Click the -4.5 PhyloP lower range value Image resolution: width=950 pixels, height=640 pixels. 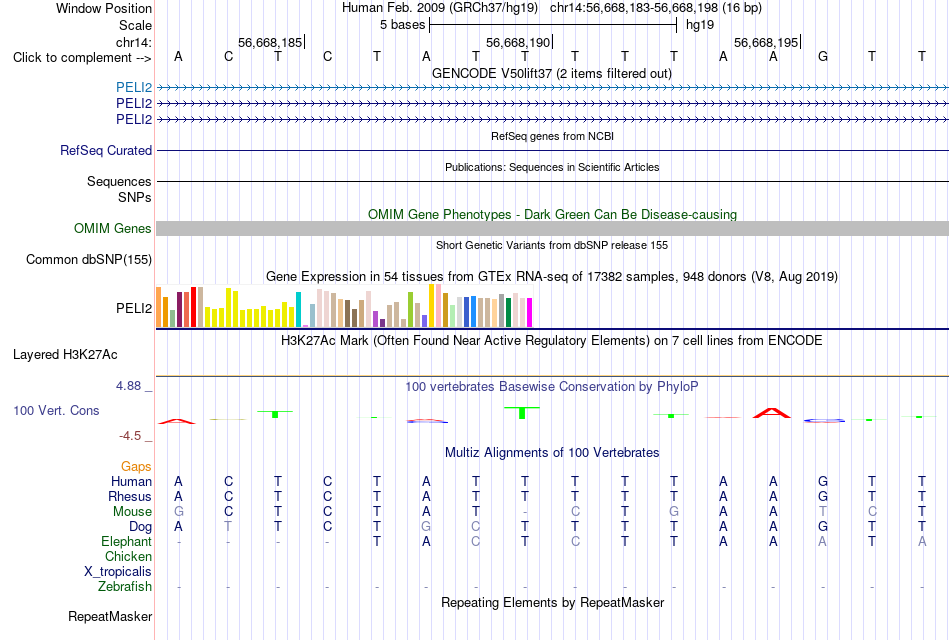130,436
